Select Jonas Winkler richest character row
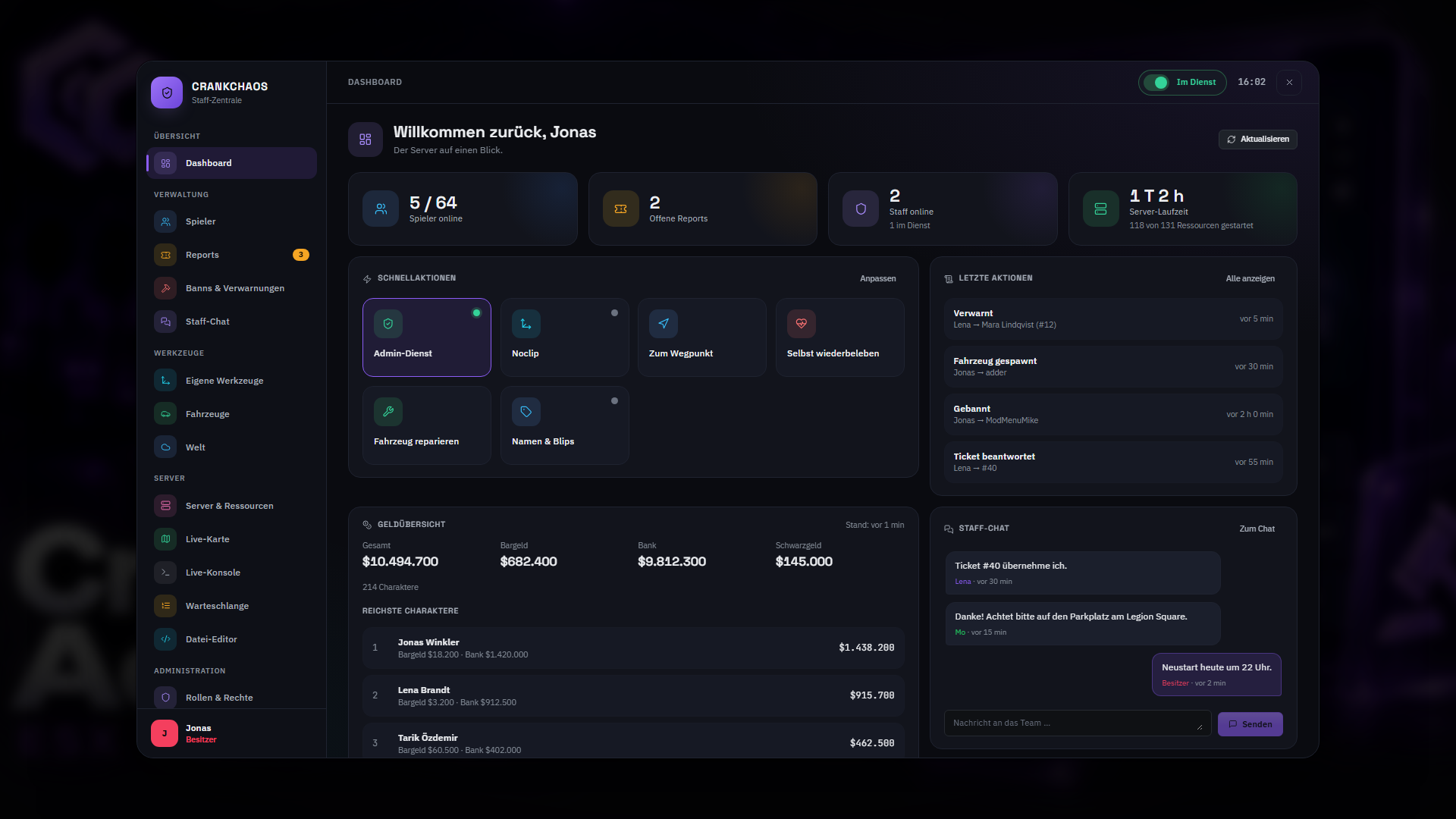 pyautogui.click(x=633, y=648)
